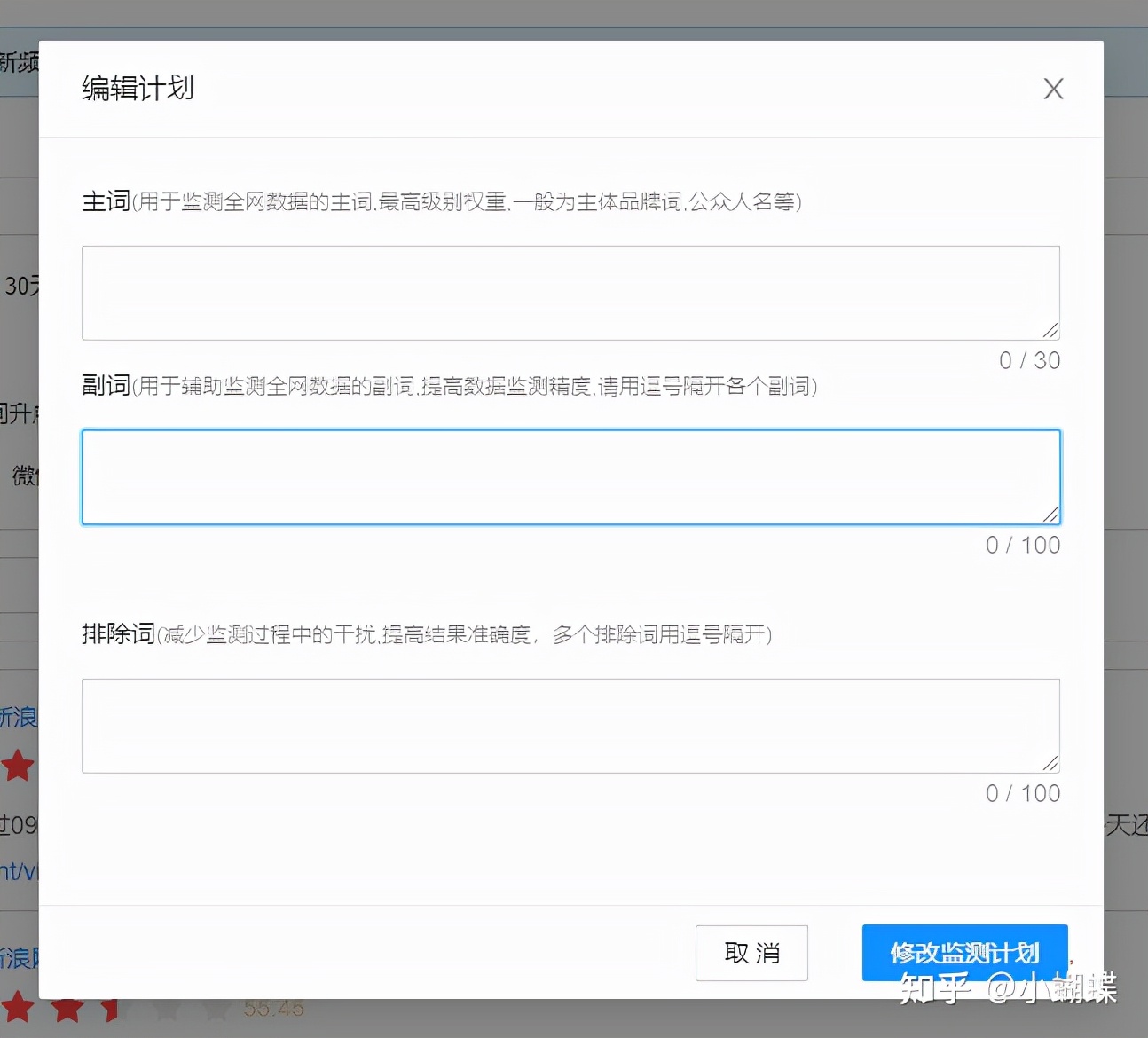Click the 0/30 character counter
Image resolution: width=1148 pixels, height=1038 pixels.
1029,360
